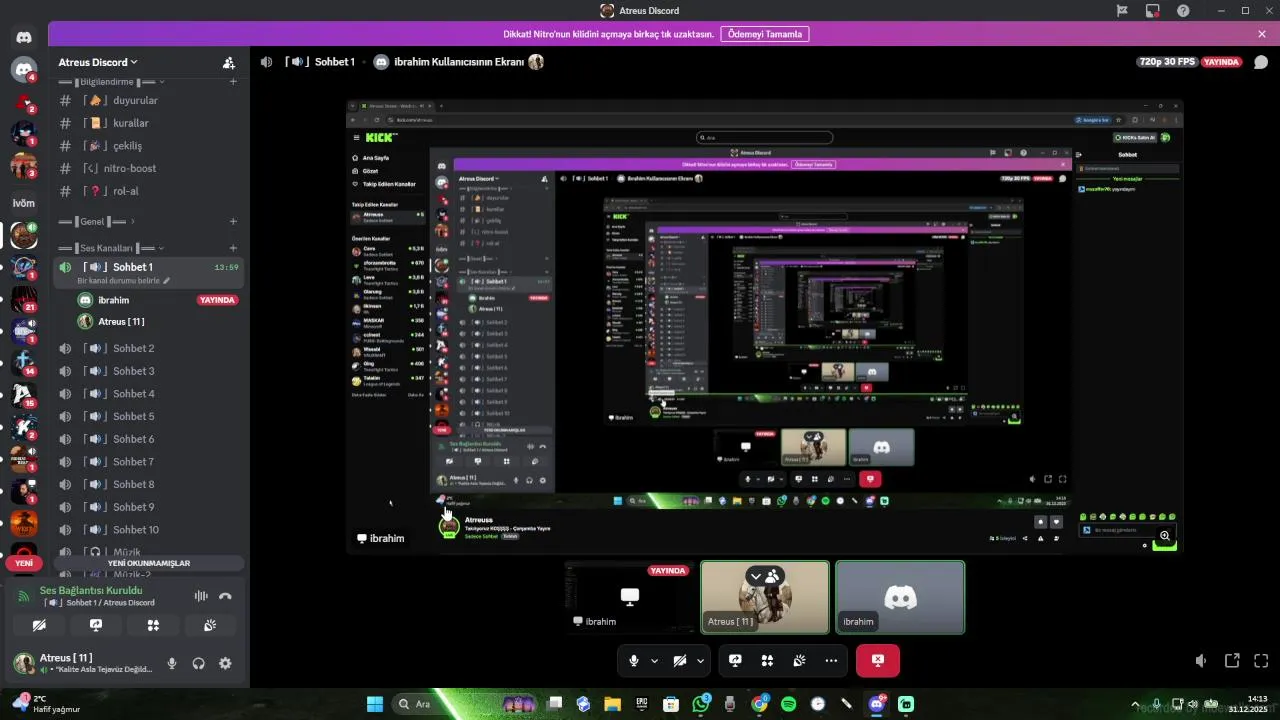Click the 720p 30 FPS quality badge
Screen dimensions: 1280x720
click(1167, 62)
